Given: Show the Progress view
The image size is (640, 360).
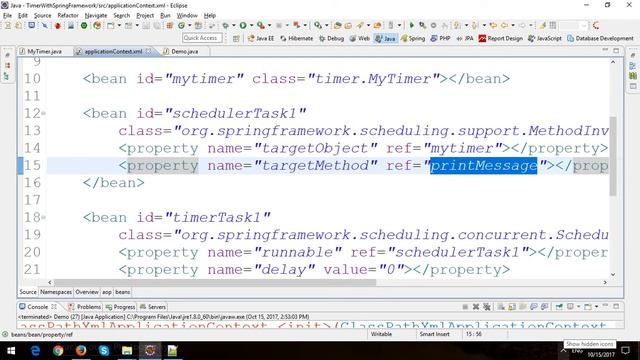Looking at the screenshot, I should pyautogui.click(x=120, y=307).
